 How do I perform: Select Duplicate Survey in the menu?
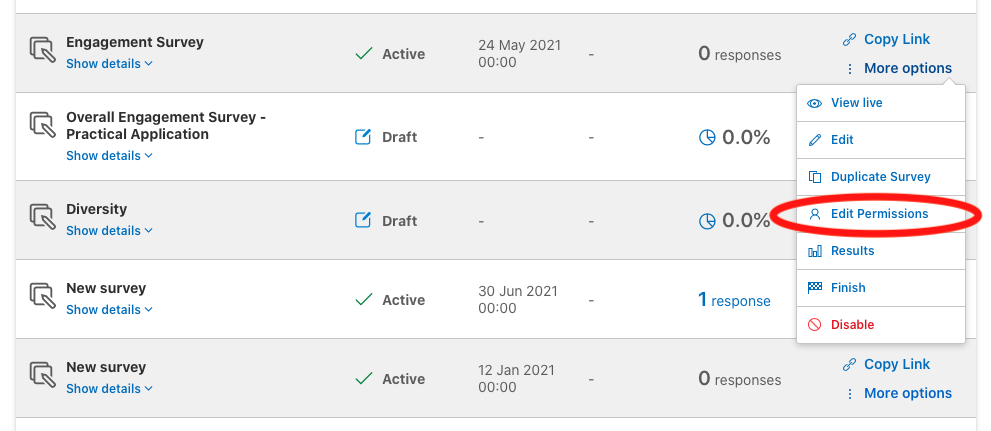point(880,177)
